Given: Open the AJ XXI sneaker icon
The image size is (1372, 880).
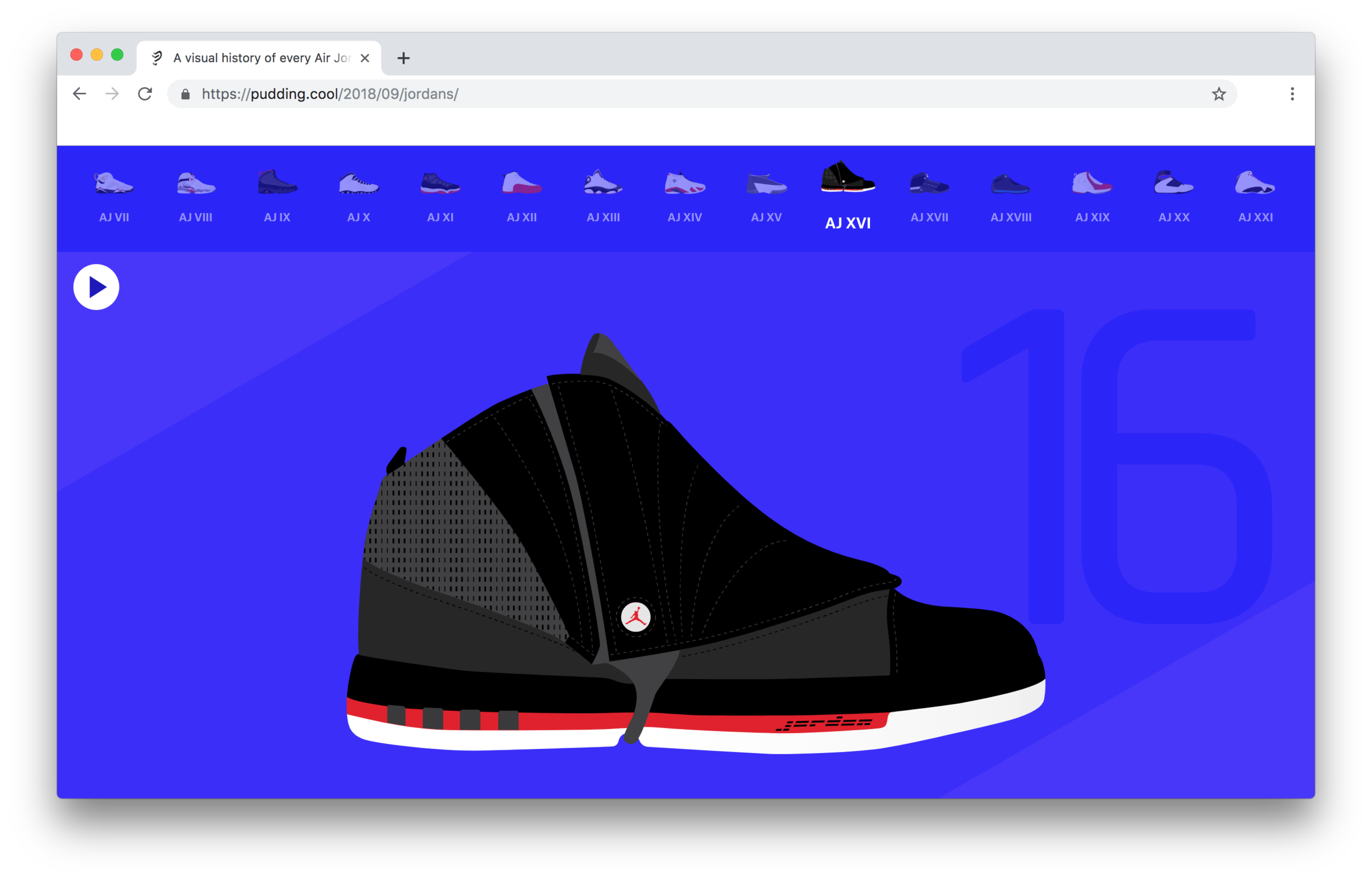Looking at the screenshot, I should pos(1255,182).
